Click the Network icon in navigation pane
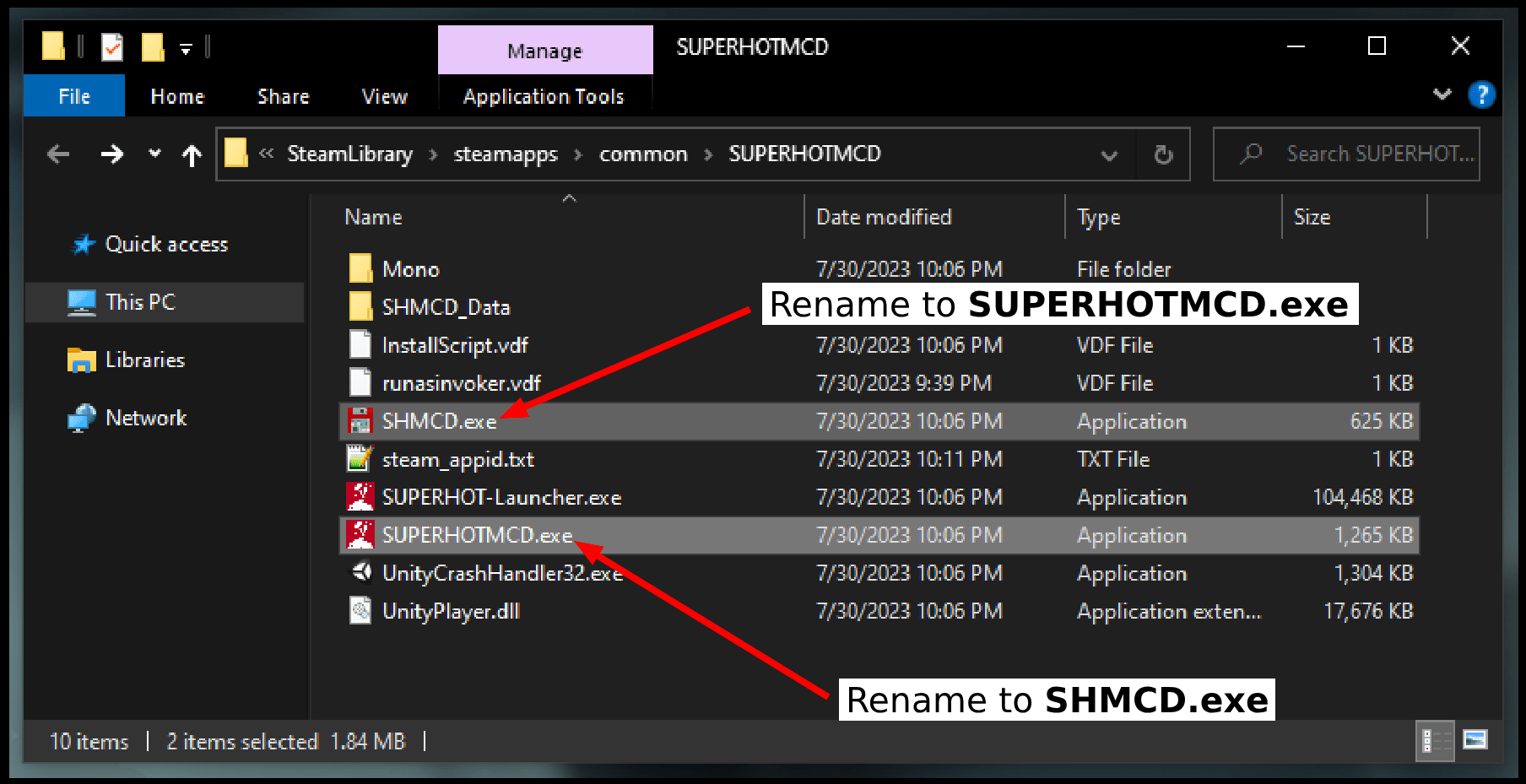Viewport: 1526px width, 784px height. click(x=82, y=419)
